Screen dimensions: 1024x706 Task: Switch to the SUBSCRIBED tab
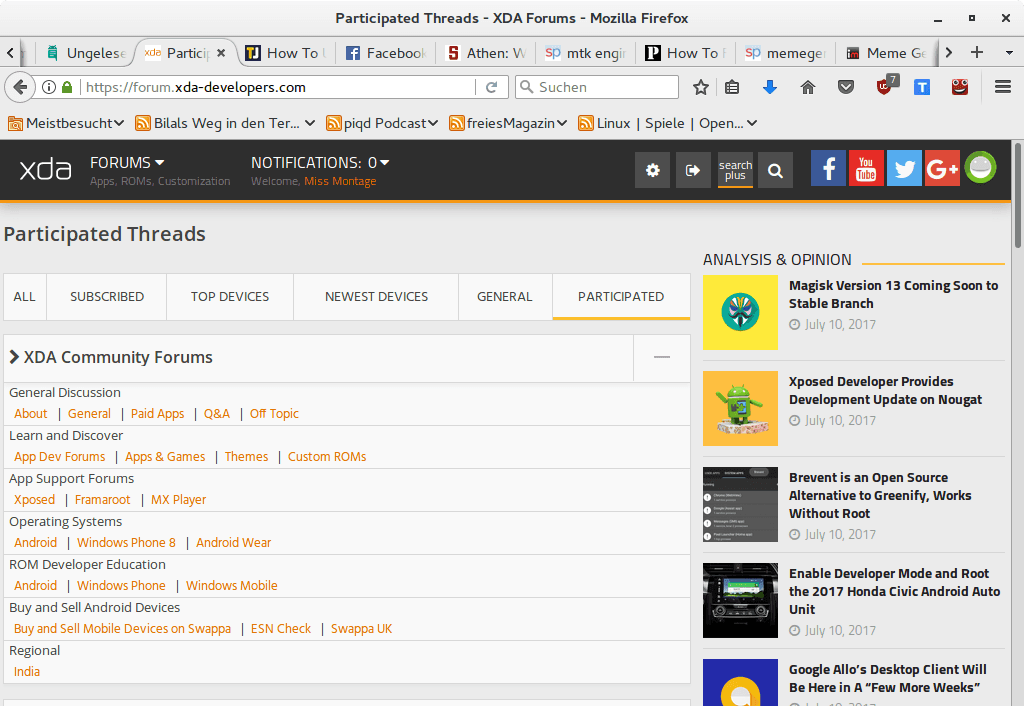(x=107, y=297)
